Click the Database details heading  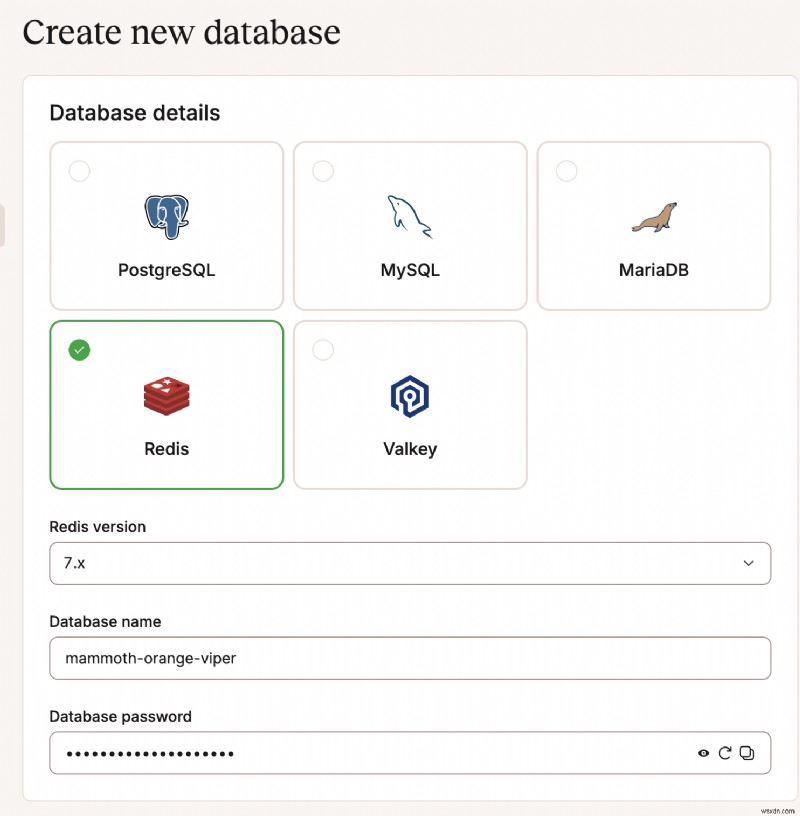coord(135,113)
